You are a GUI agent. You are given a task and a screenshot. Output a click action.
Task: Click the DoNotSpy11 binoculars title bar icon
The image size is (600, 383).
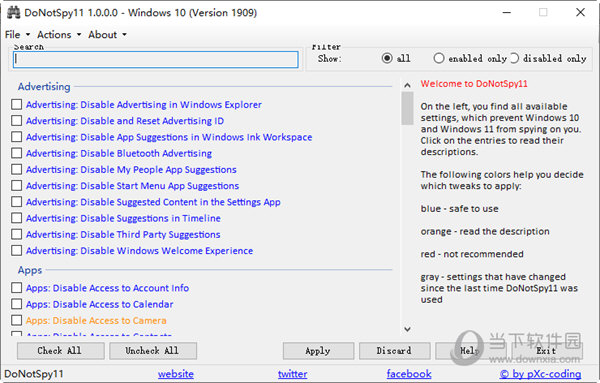(x=13, y=13)
